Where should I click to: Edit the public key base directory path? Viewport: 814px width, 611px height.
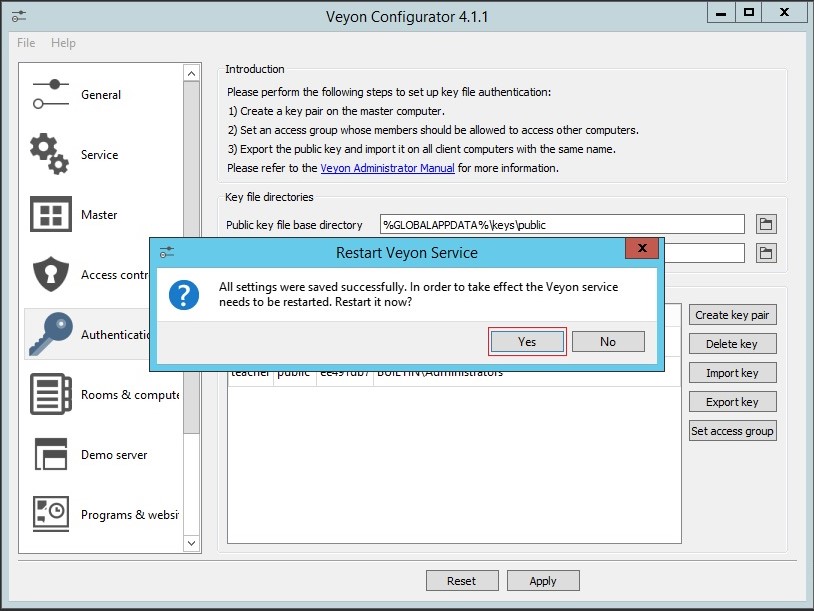click(x=560, y=223)
